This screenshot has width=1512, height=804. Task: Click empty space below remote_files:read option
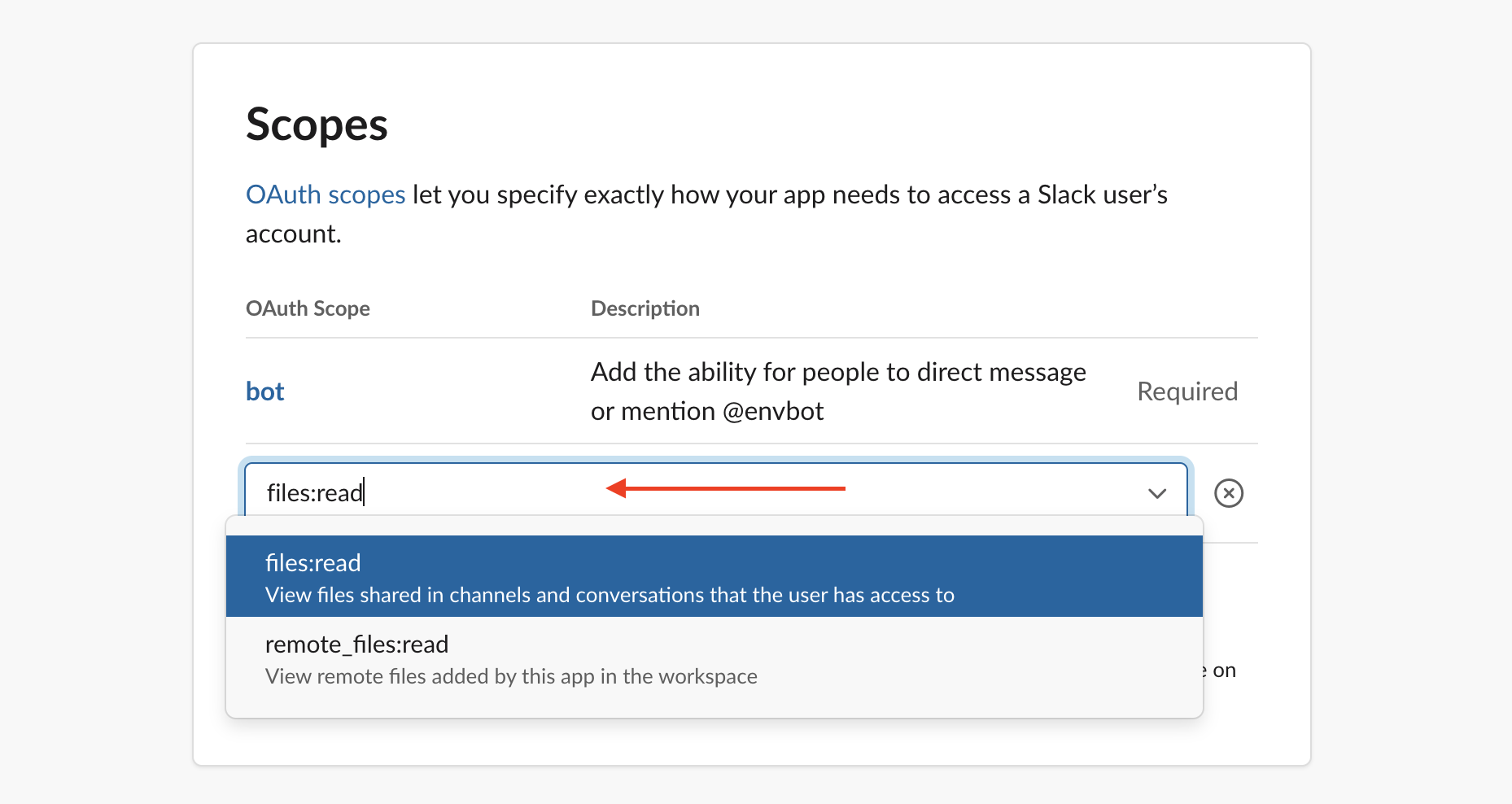[x=713, y=705]
